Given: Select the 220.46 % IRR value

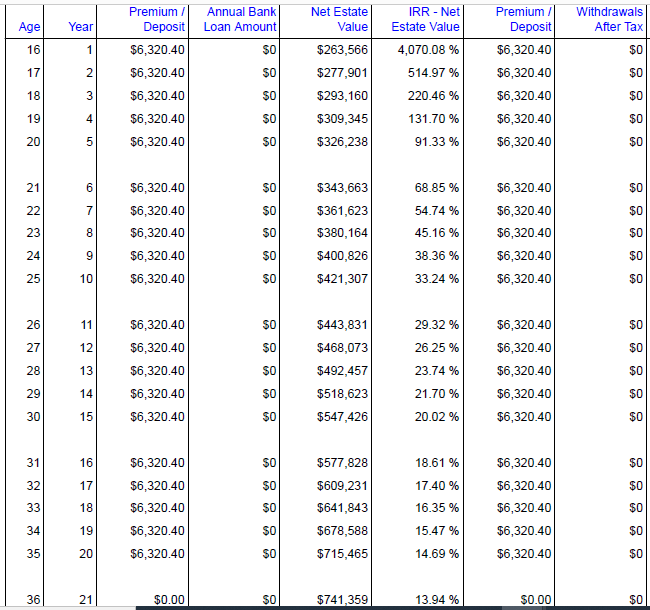Looking at the screenshot, I should click(x=434, y=96).
